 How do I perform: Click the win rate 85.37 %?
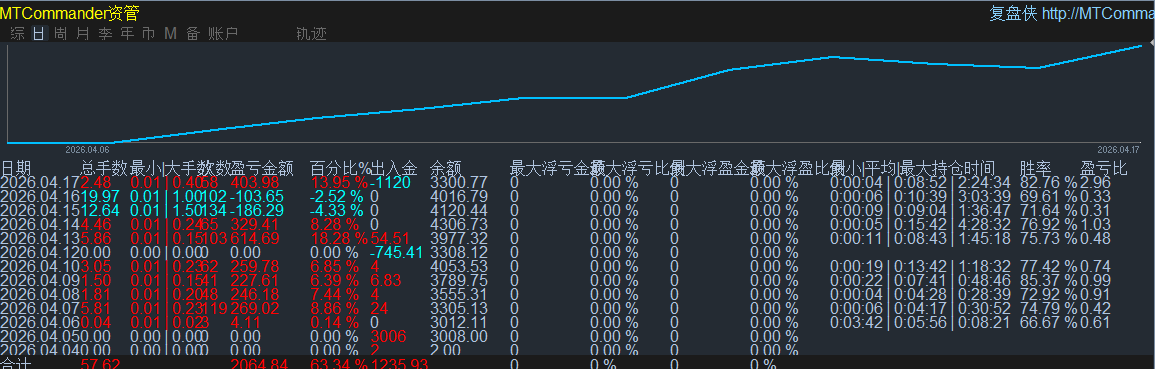(1049, 281)
